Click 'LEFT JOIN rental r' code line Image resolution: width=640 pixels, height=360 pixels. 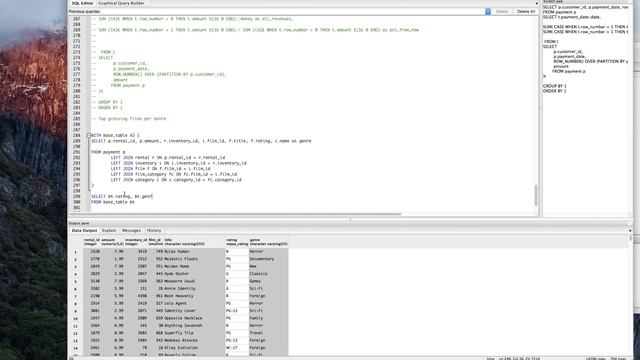168,158
